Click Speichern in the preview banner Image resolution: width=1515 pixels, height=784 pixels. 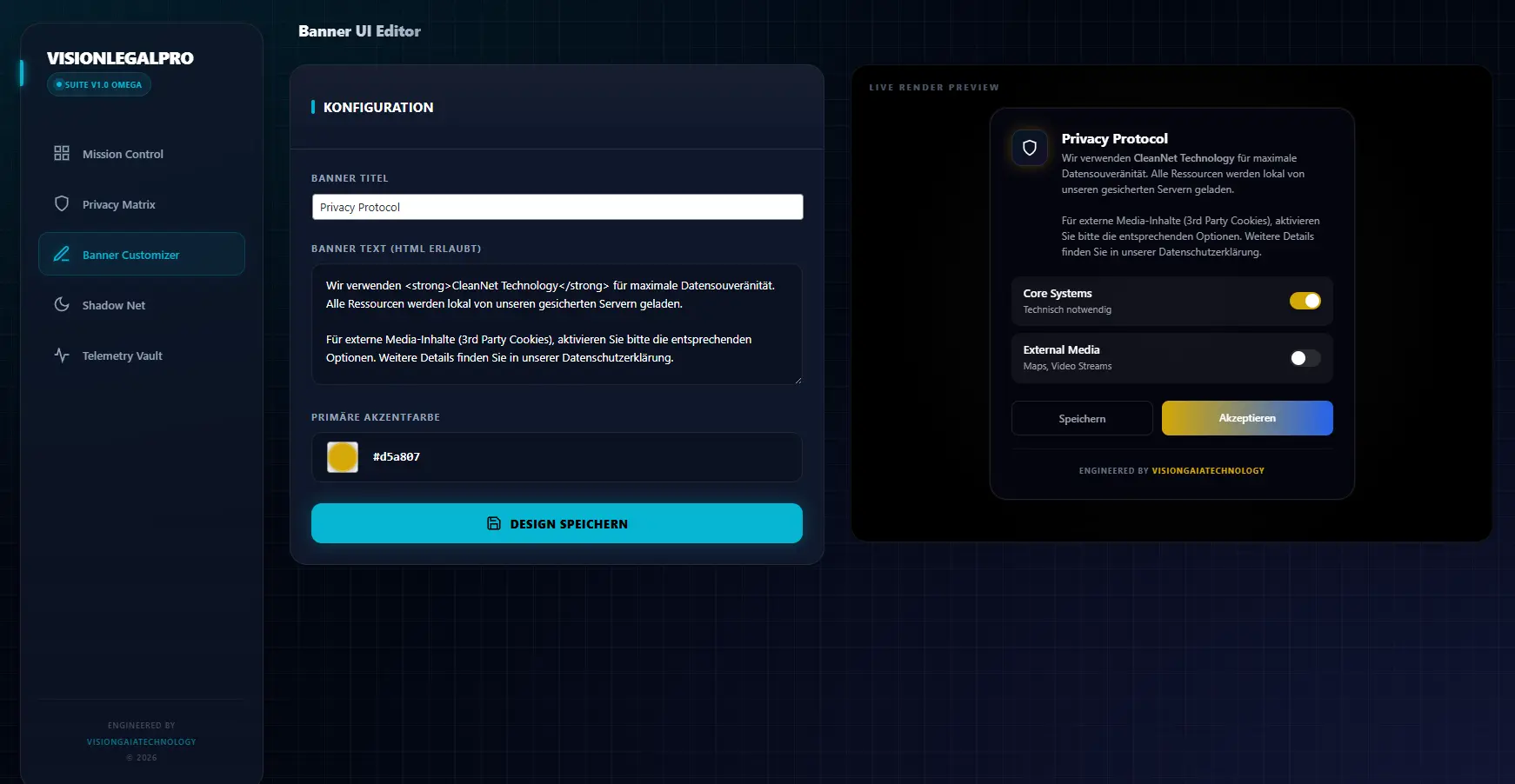coord(1082,418)
